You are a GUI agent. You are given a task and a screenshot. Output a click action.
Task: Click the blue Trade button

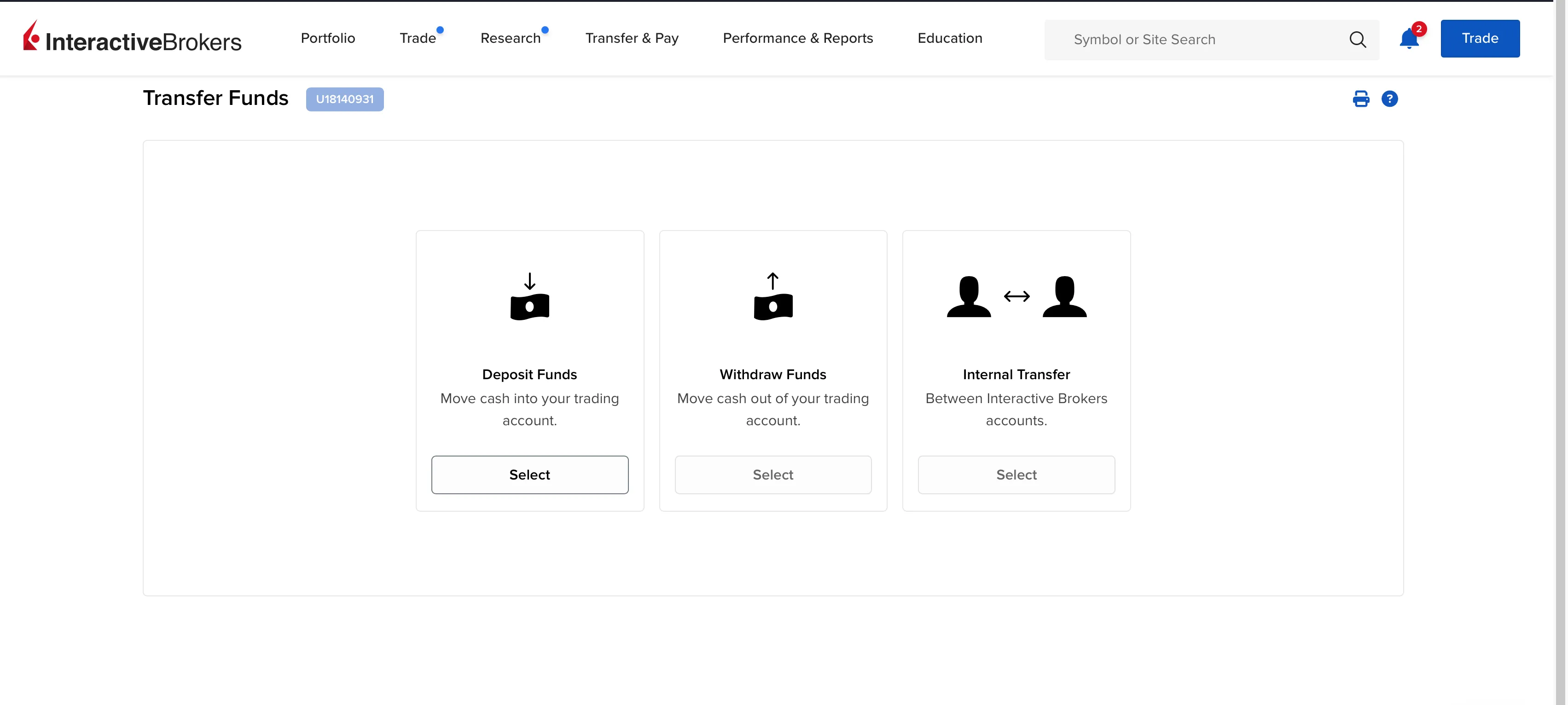coord(1481,38)
